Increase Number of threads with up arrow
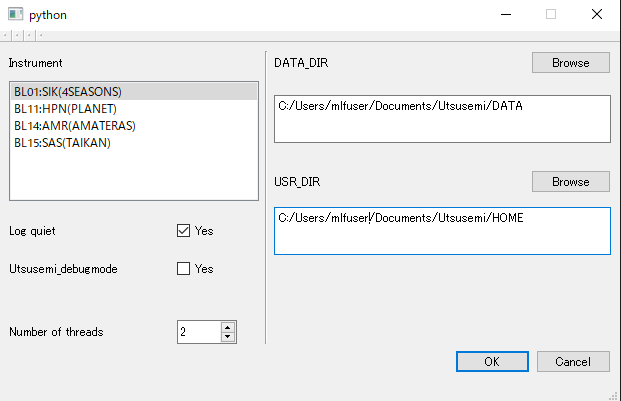This screenshot has height=401, width=621. (x=228, y=326)
